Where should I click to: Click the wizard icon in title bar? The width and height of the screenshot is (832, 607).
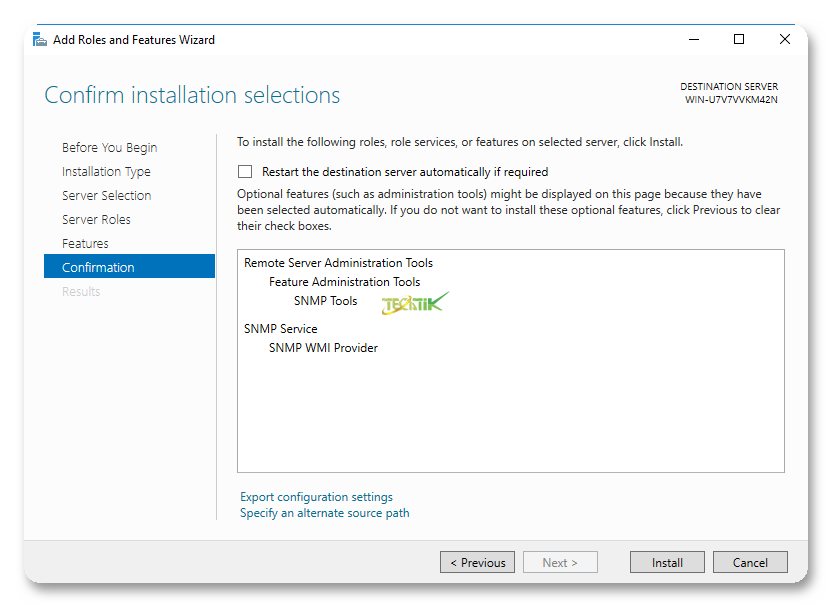click(x=39, y=40)
